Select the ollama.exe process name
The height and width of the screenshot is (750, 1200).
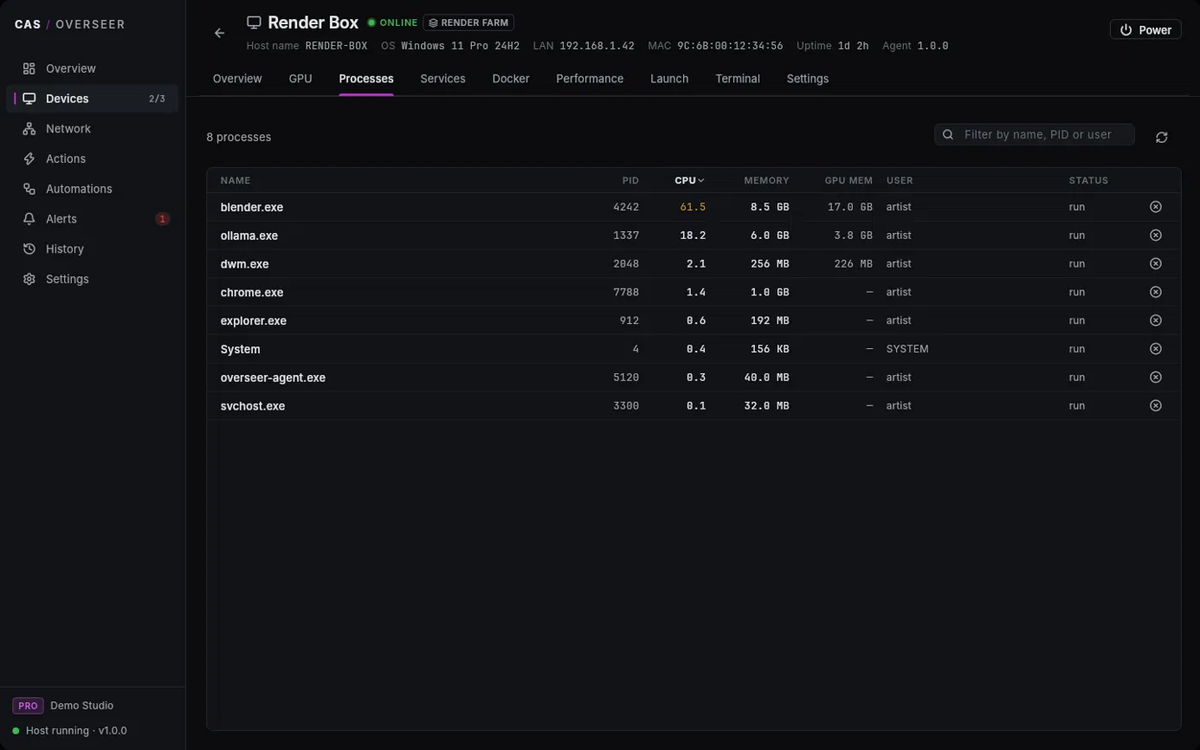tap(249, 236)
